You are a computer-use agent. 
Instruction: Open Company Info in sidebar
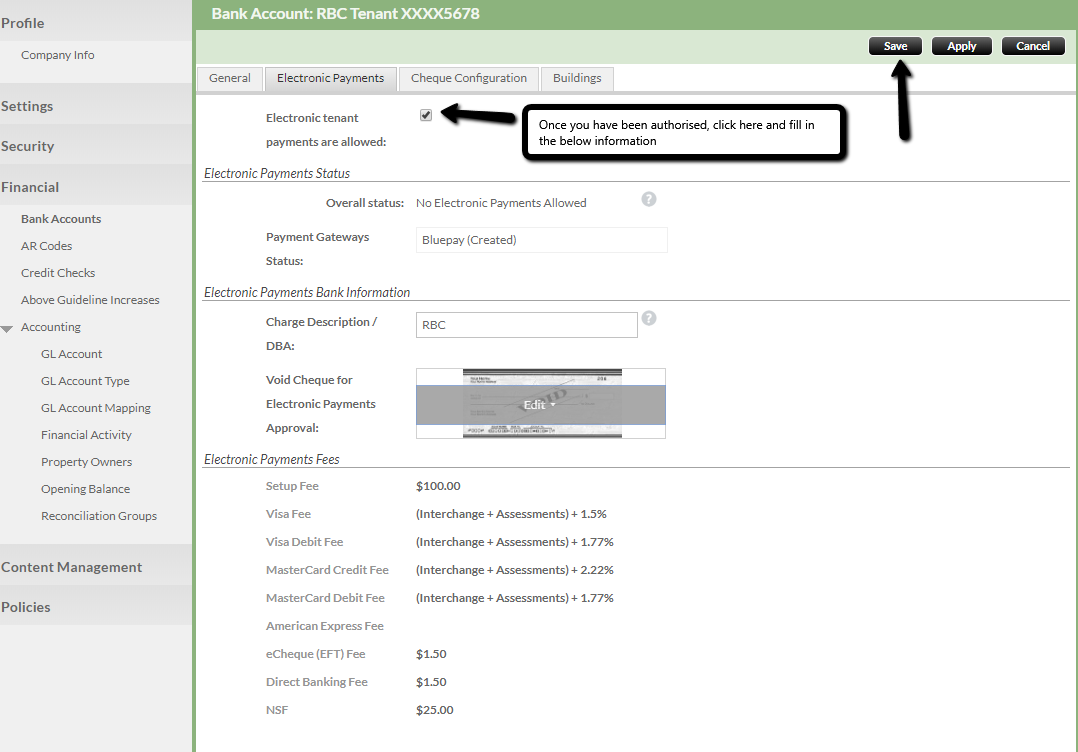tap(58, 55)
